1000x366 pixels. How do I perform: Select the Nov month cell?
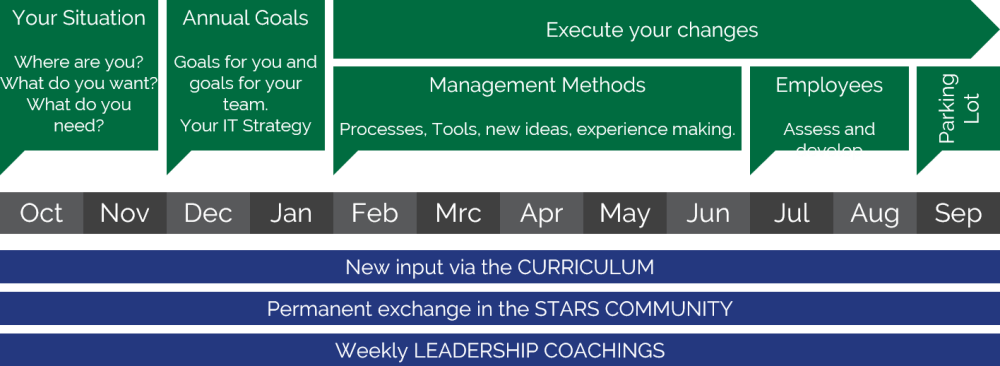click(x=125, y=213)
